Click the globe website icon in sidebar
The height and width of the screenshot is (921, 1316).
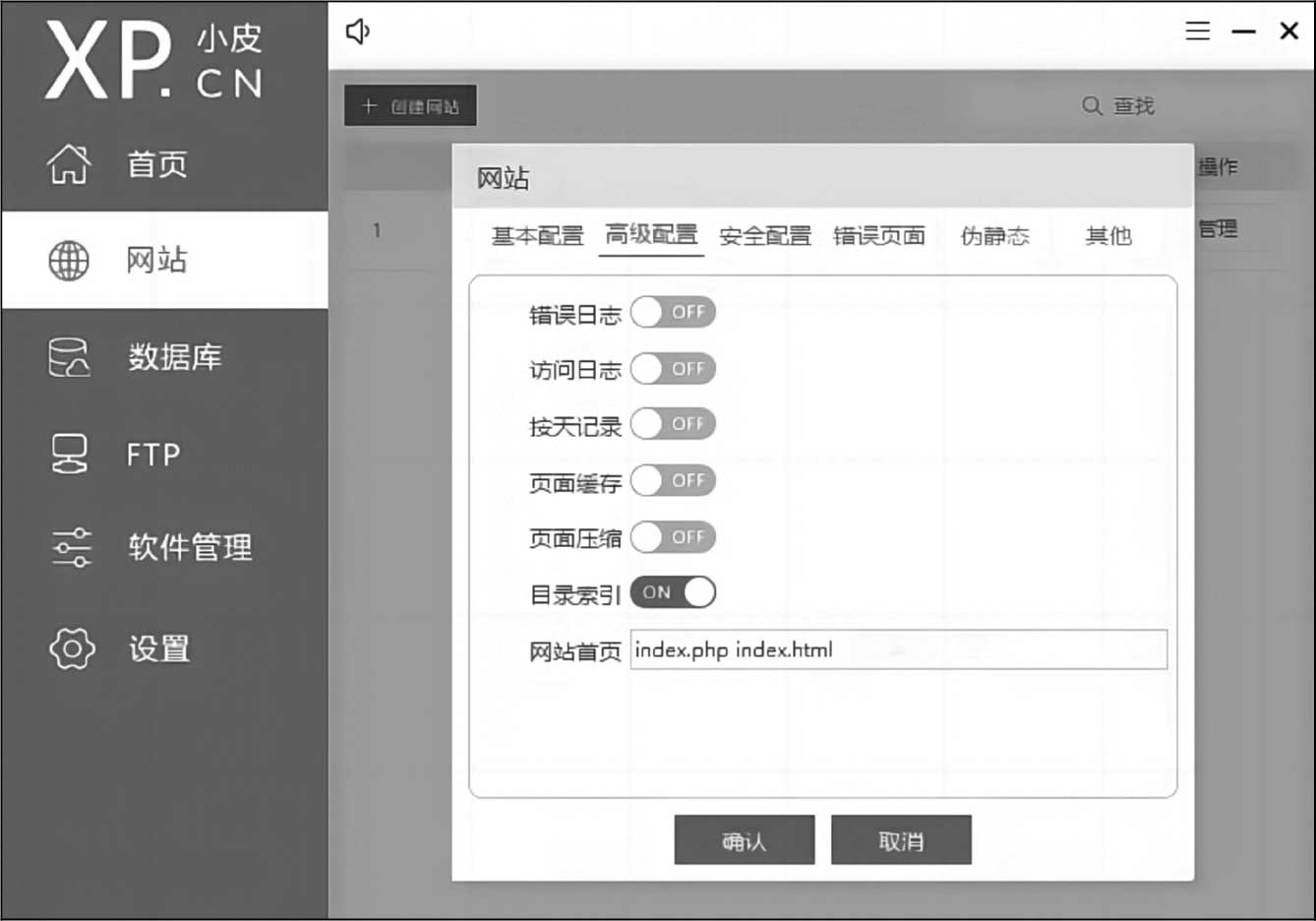pos(69,261)
